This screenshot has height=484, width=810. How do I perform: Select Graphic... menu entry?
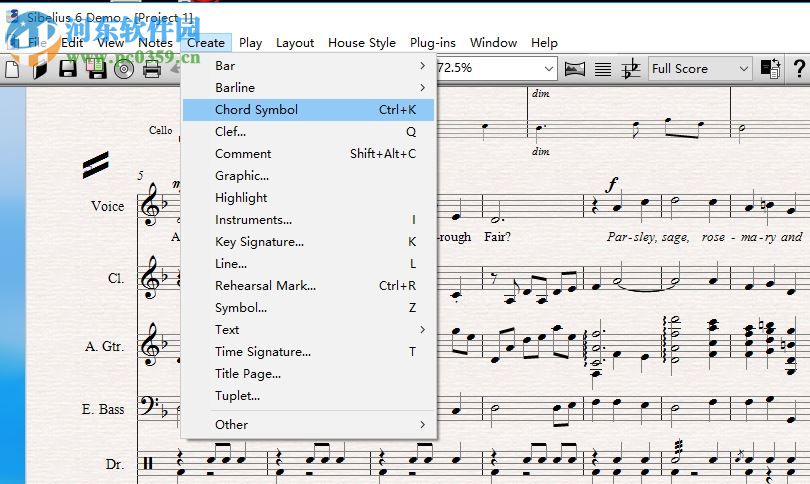pos(308,176)
